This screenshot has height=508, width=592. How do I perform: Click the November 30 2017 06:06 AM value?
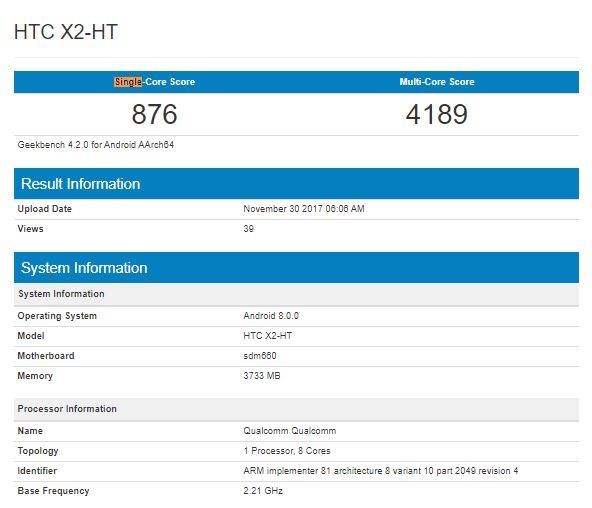click(x=304, y=209)
